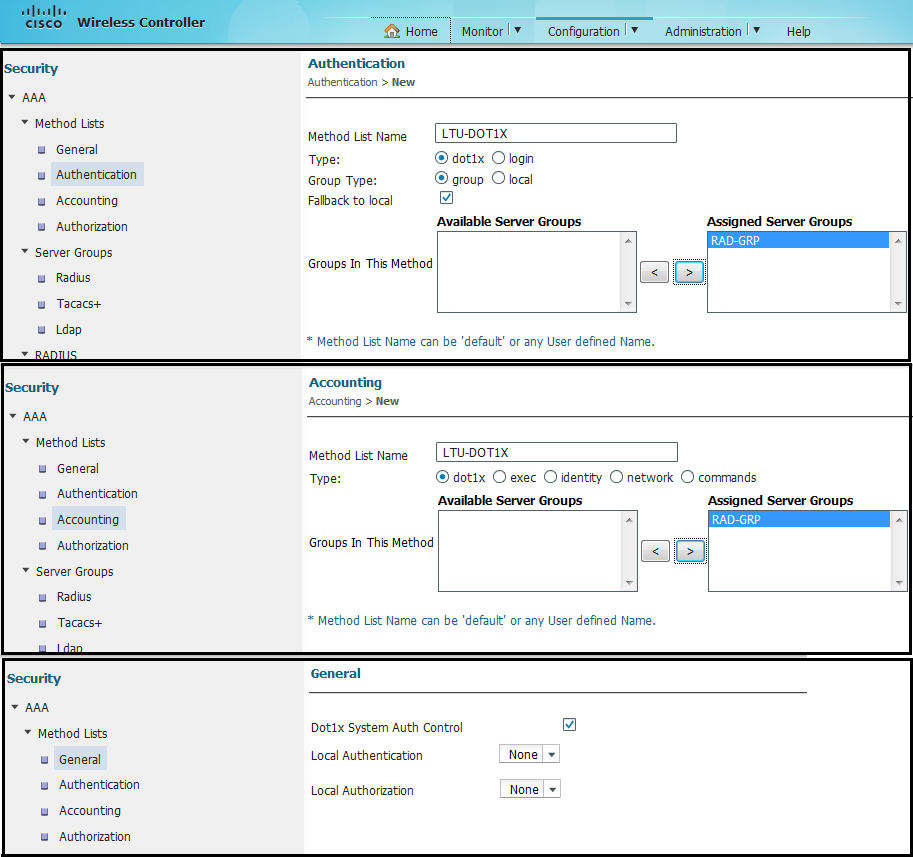This screenshot has width=913, height=857.
Task: Expand the Administration menu arrow
Action: (x=756, y=30)
